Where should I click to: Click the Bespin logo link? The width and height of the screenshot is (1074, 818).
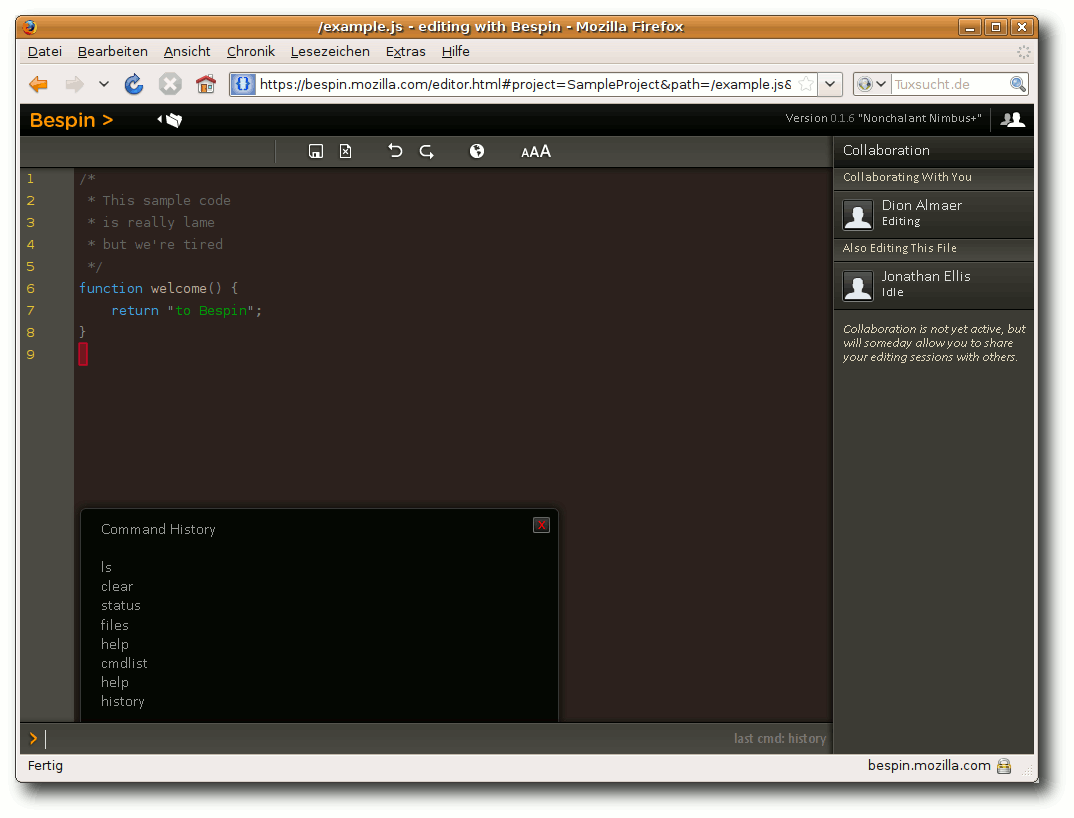pos(71,120)
